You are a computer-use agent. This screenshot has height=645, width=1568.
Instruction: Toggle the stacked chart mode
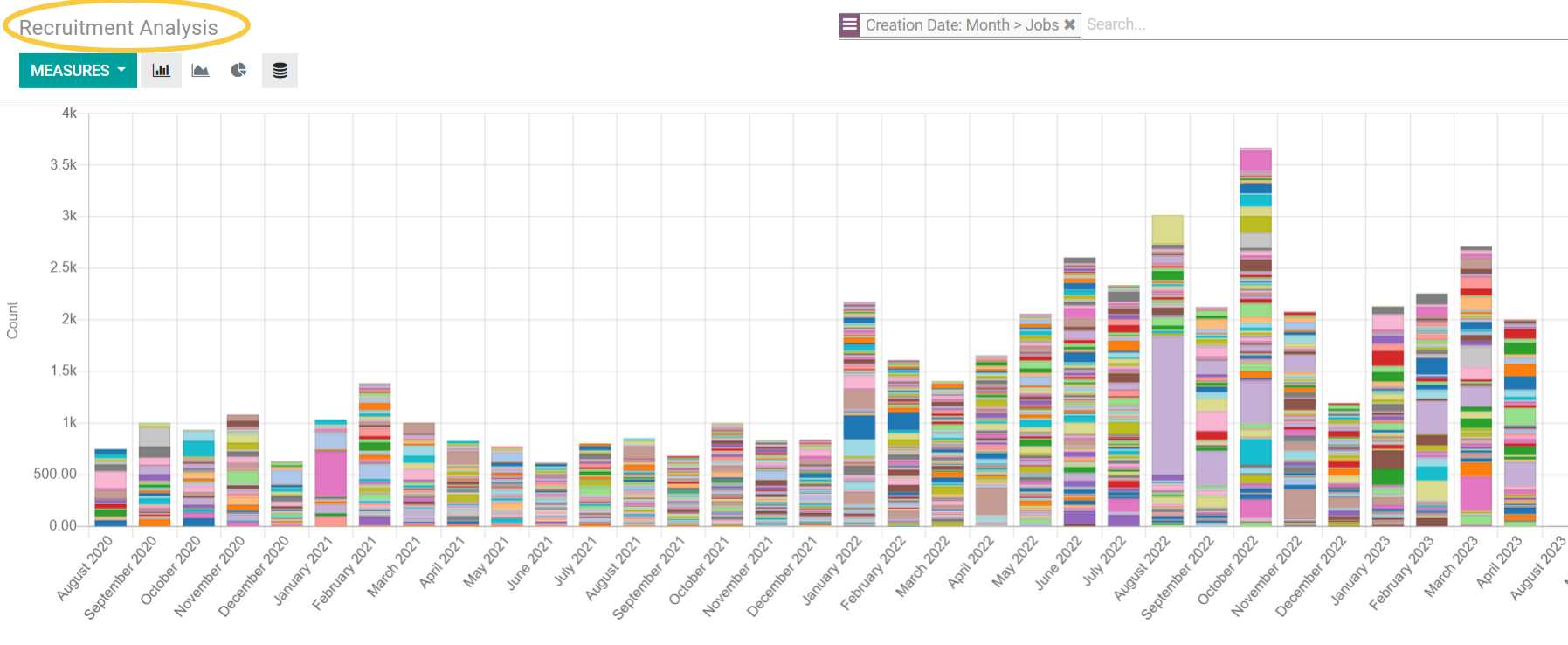280,71
